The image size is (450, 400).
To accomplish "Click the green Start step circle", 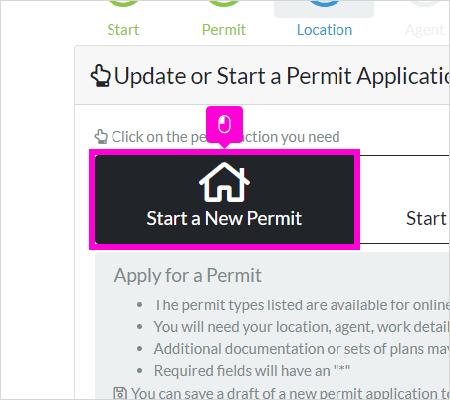I will (x=124, y=3).
